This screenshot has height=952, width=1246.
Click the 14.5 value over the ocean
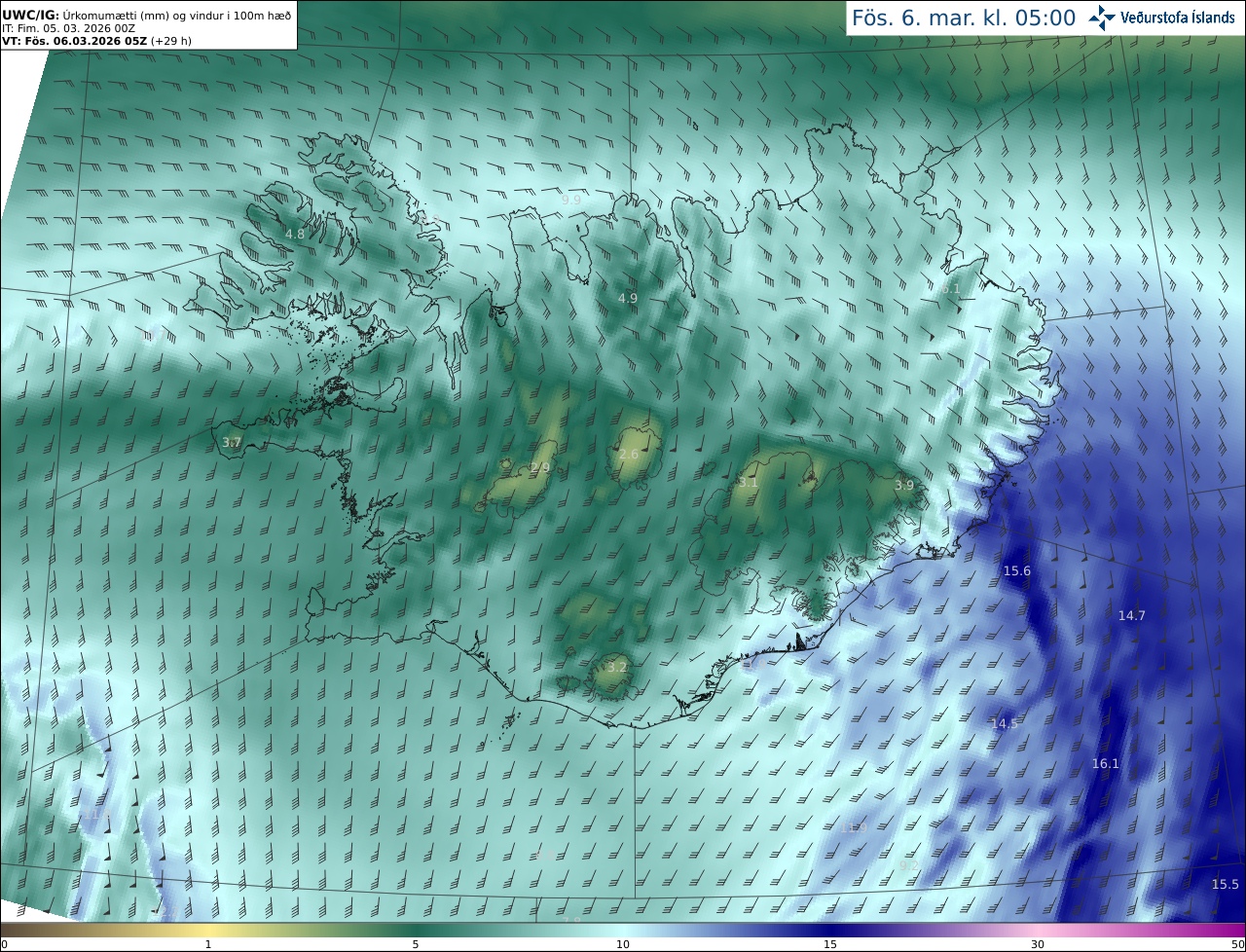tap(1005, 723)
